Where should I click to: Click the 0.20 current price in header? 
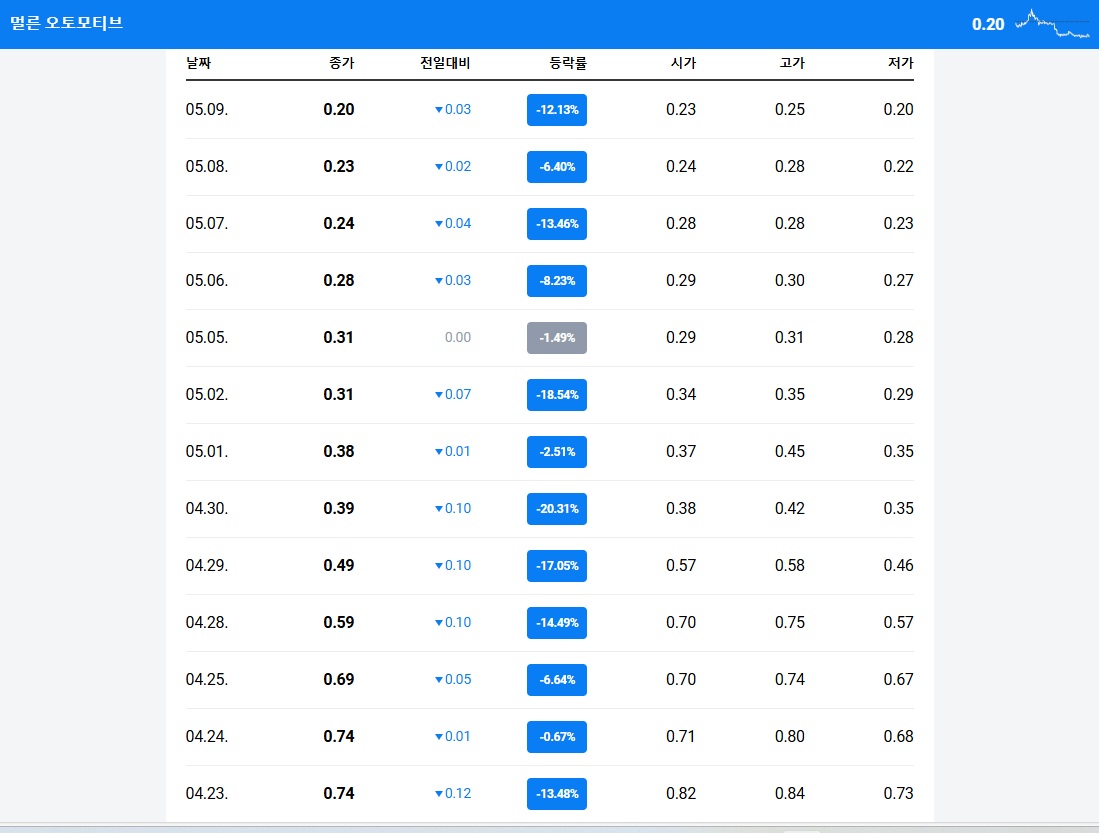click(x=988, y=25)
